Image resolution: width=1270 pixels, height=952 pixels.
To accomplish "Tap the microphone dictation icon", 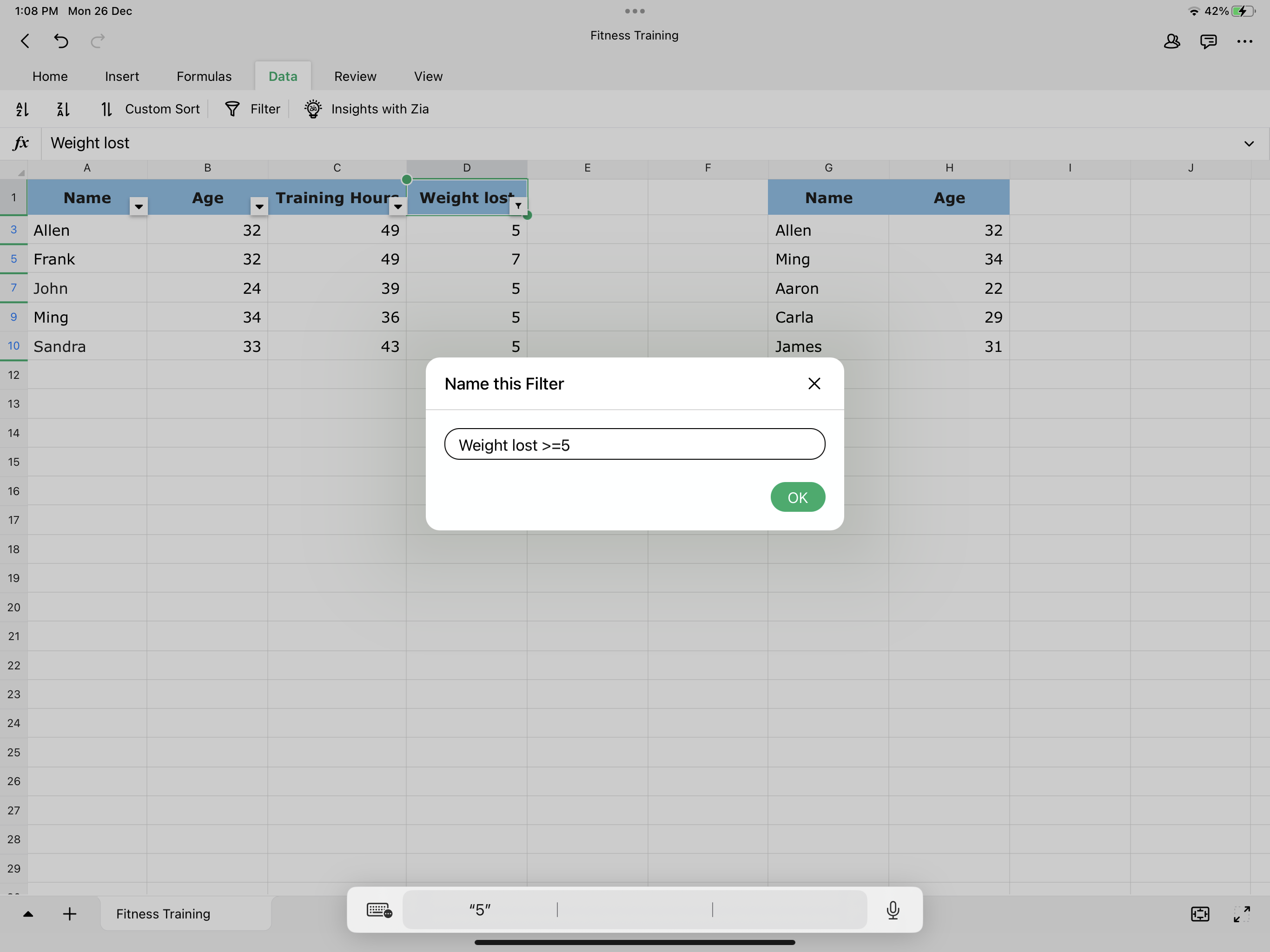I will coord(892,910).
